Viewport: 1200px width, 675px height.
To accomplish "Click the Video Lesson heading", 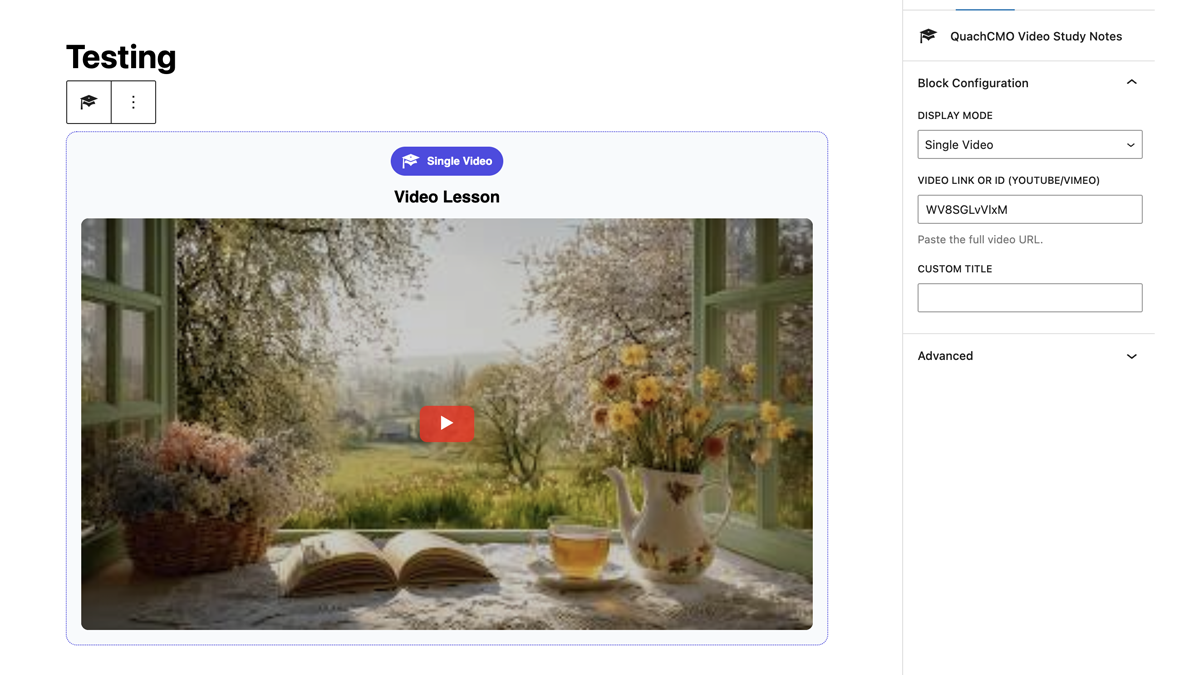I will click(x=446, y=196).
